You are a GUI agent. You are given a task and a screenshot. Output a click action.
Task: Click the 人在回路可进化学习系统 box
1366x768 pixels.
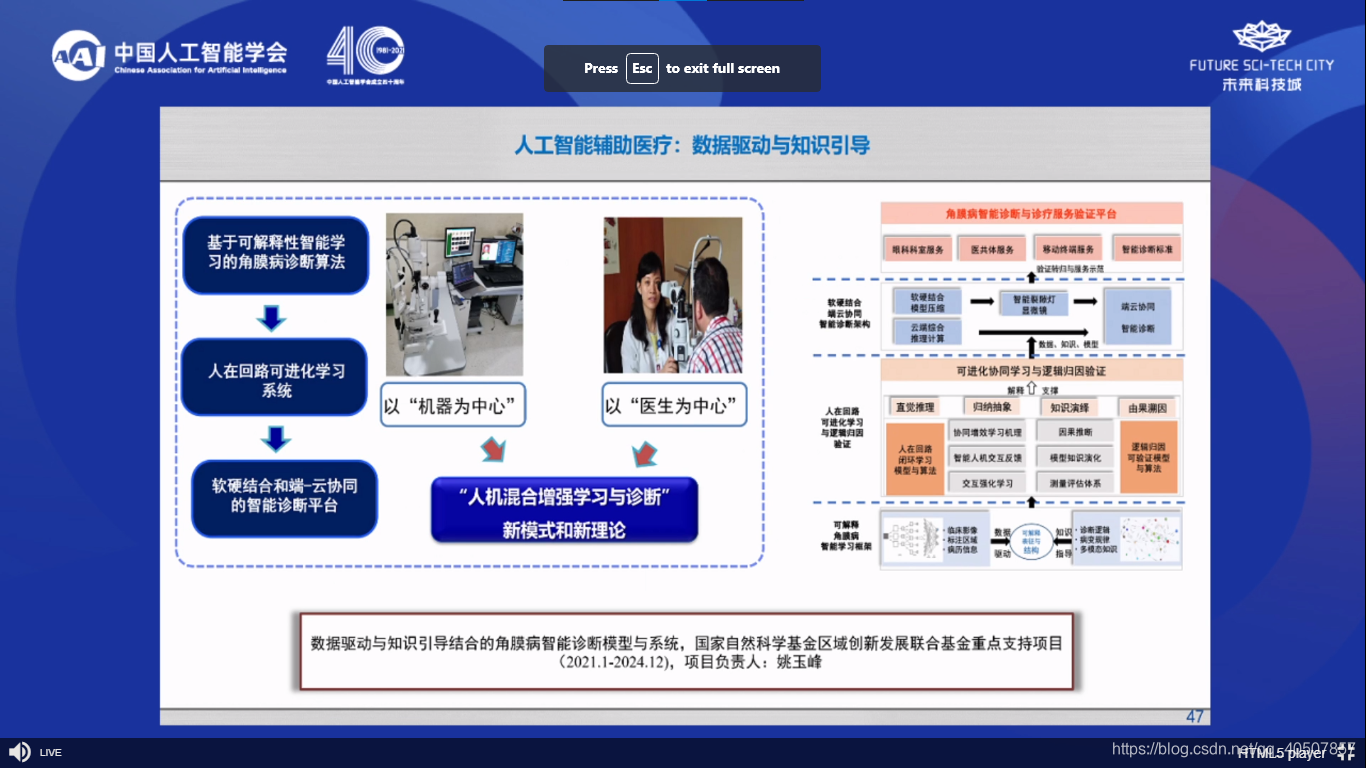[275, 379]
